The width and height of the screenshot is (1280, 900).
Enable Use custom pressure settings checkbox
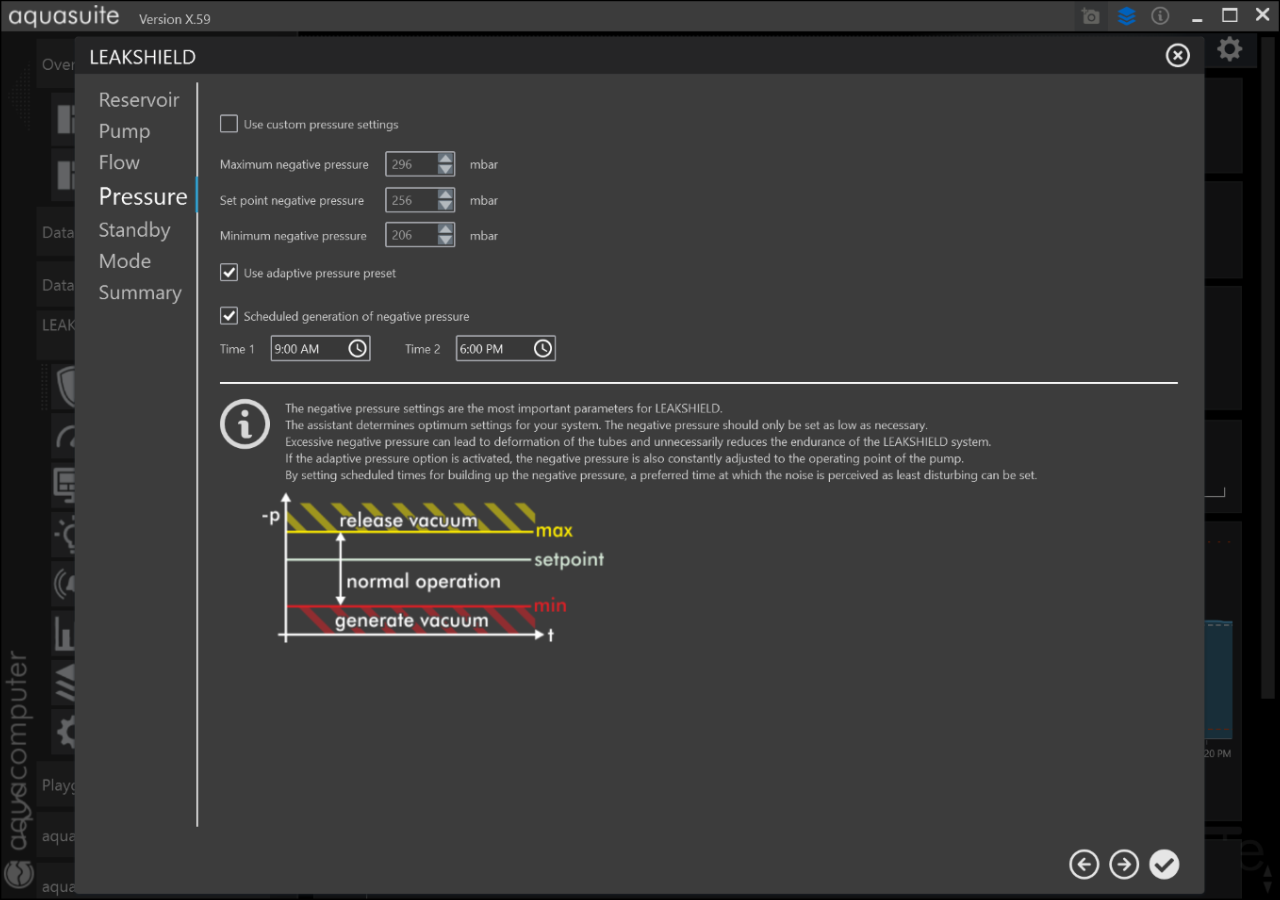229,124
